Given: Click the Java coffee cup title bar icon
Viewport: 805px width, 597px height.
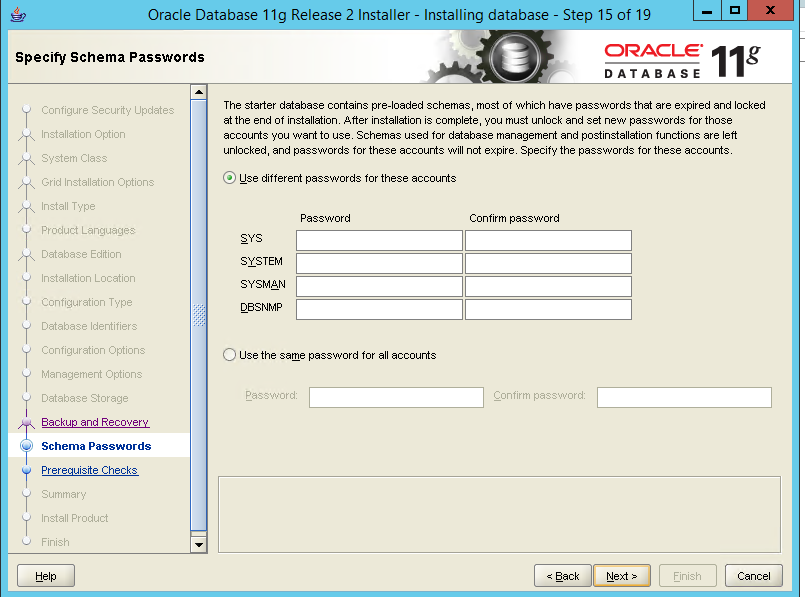Looking at the screenshot, I should 18,14.
